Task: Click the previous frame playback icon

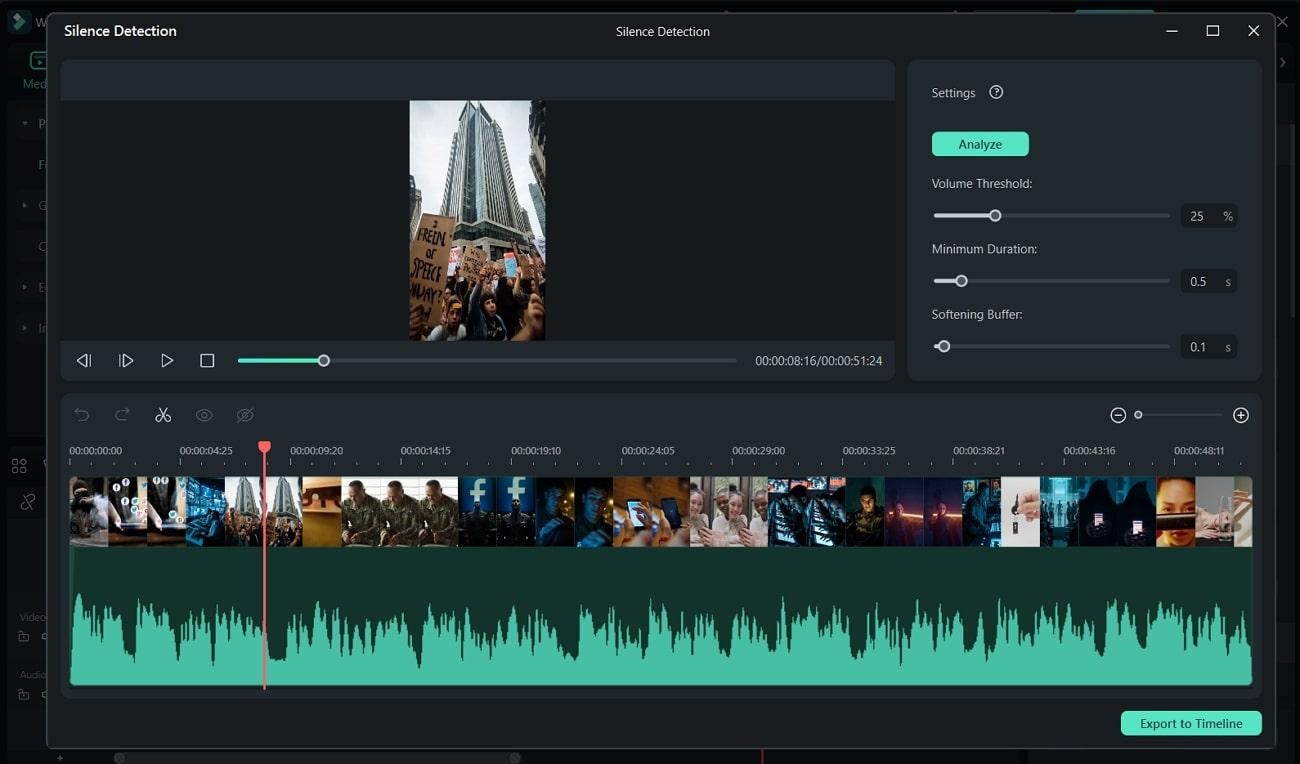Action: [84, 360]
